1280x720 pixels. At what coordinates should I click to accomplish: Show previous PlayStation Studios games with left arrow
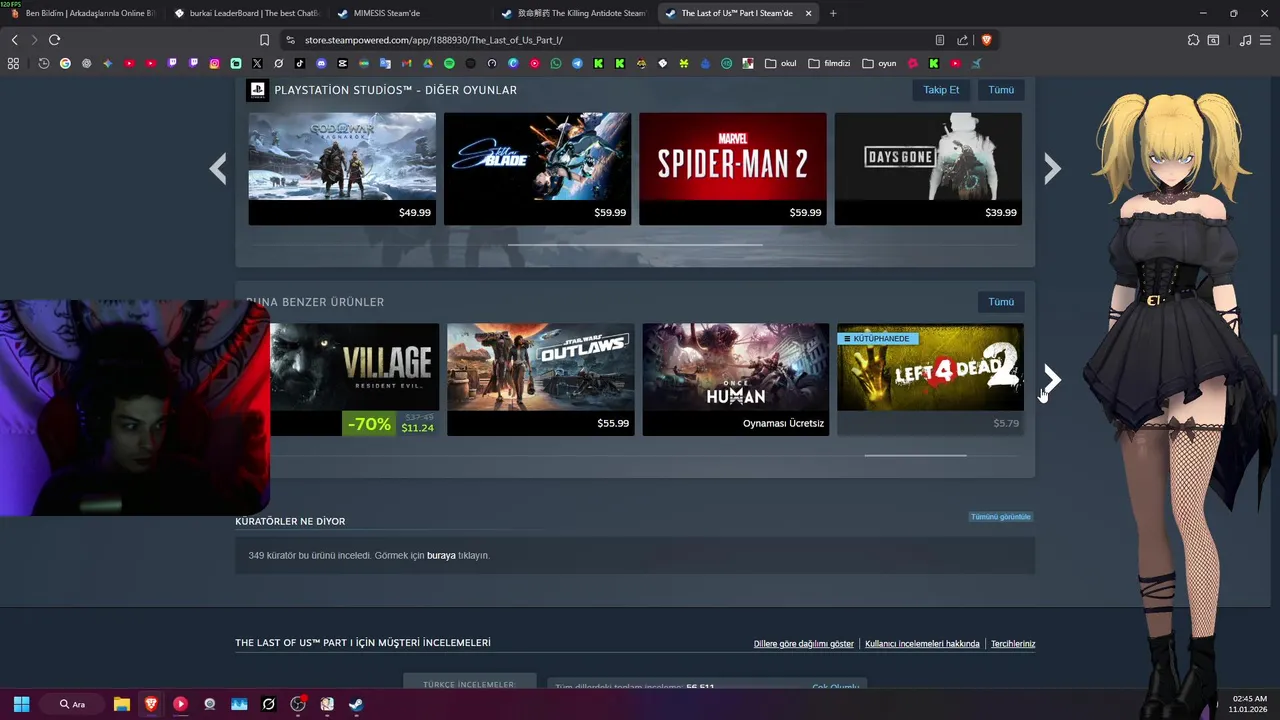218,168
